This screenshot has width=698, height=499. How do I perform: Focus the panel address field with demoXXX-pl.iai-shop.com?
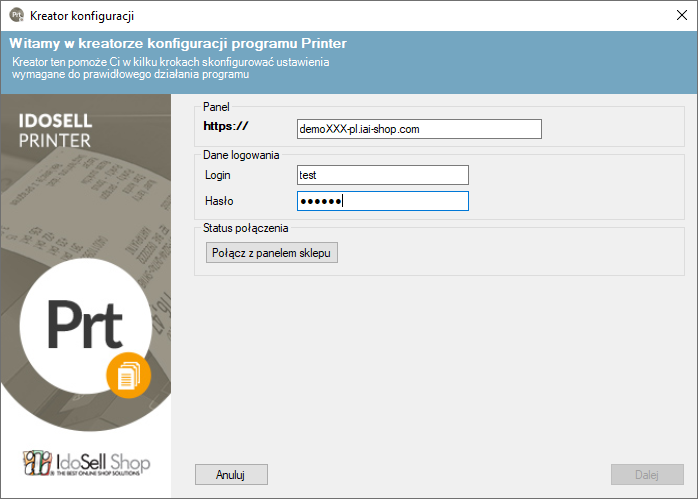coord(419,129)
